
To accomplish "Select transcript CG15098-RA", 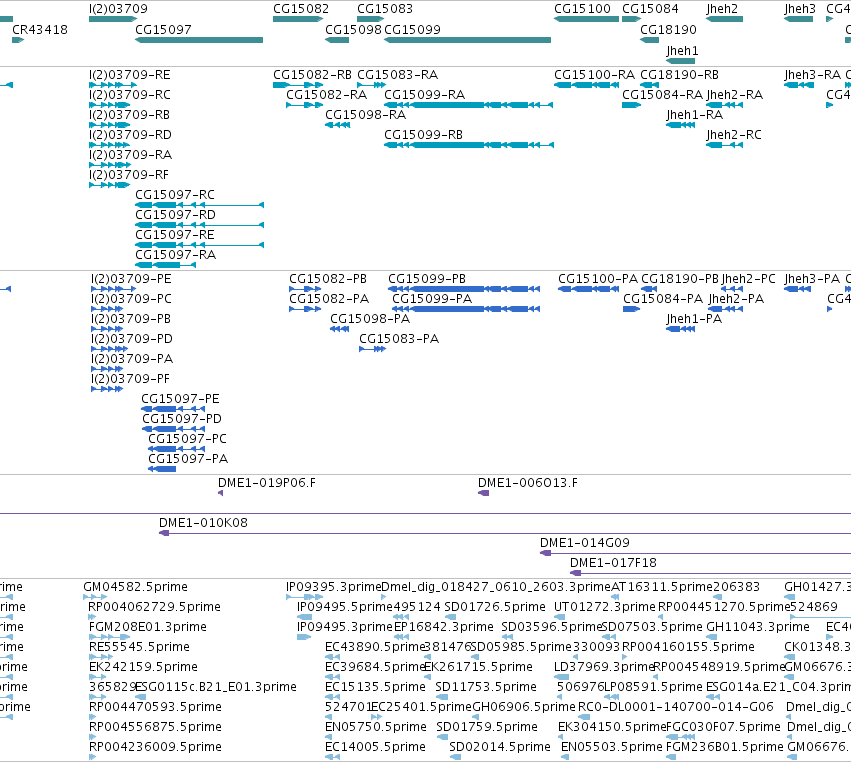I will tap(338, 125).
